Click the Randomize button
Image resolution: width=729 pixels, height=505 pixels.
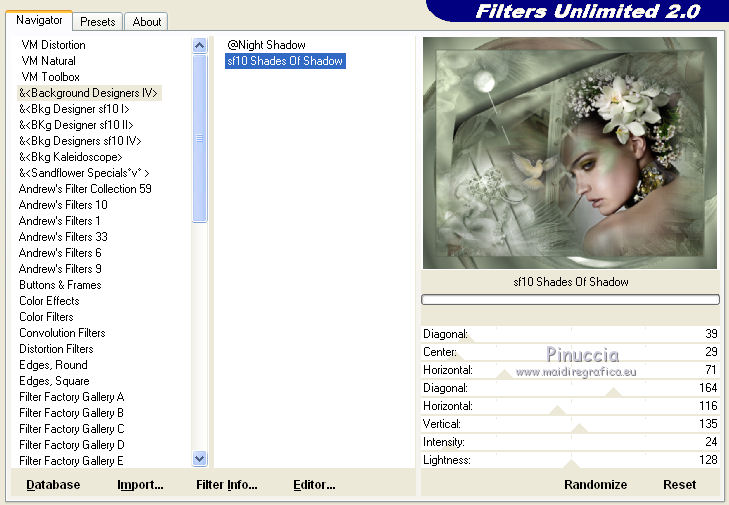click(x=596, y=485)
